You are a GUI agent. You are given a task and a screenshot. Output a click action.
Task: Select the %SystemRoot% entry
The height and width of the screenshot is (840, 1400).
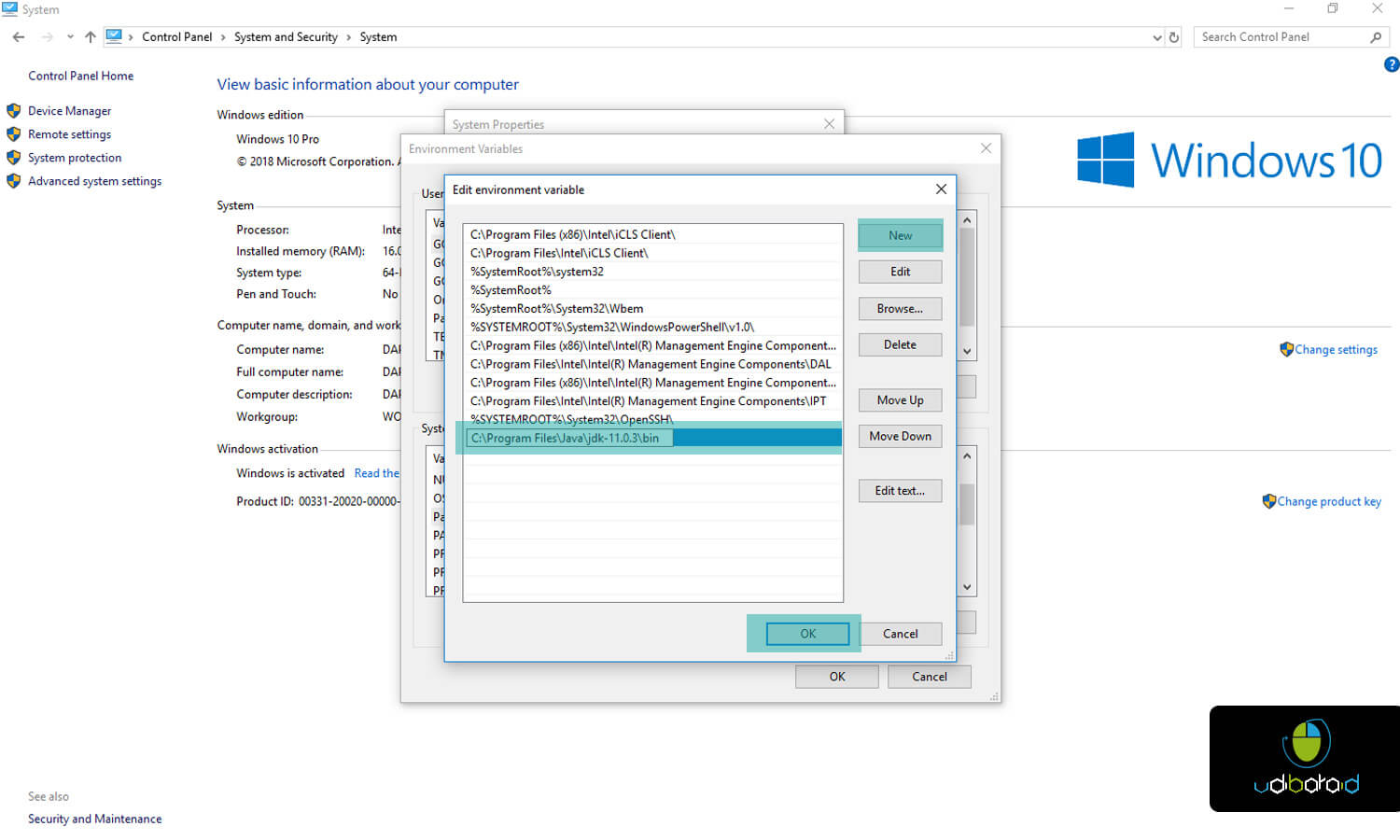tap(652, 290)
